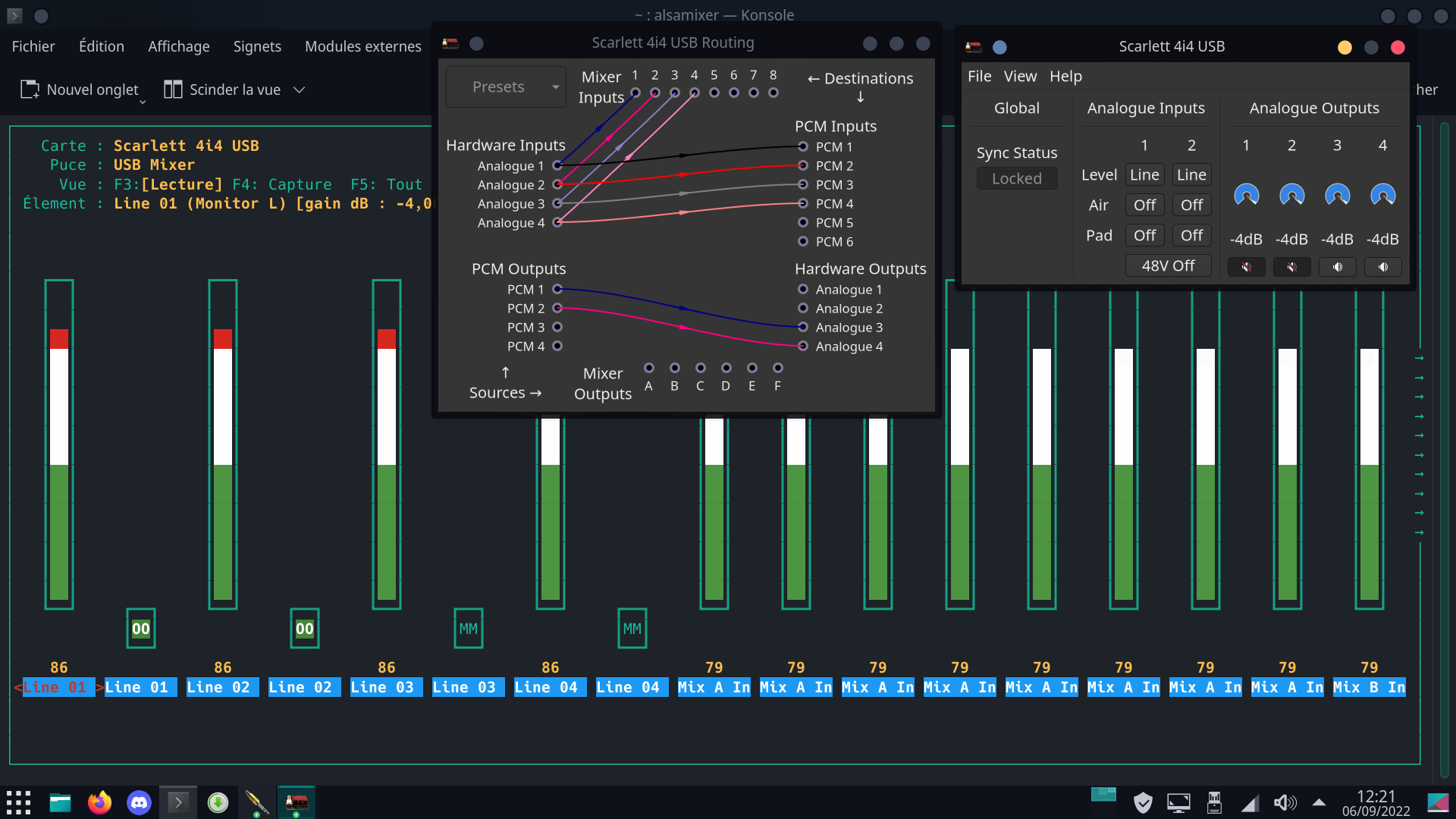Expand the Scinder la vue dropdown arrow
This screenshot has height=819, width=1456.
coord(300,89)
